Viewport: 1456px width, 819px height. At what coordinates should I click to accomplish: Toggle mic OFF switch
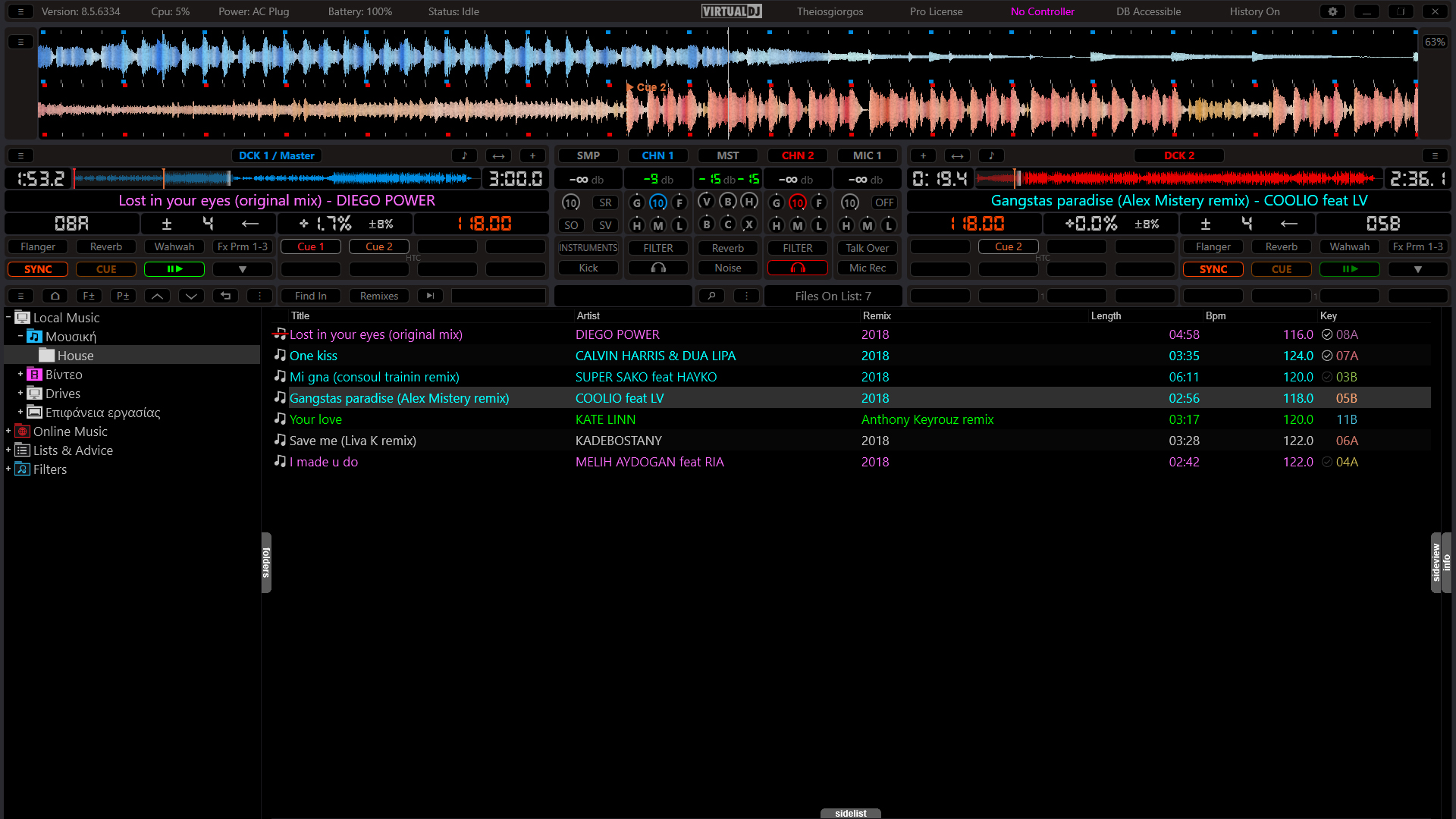coord(884,202)
